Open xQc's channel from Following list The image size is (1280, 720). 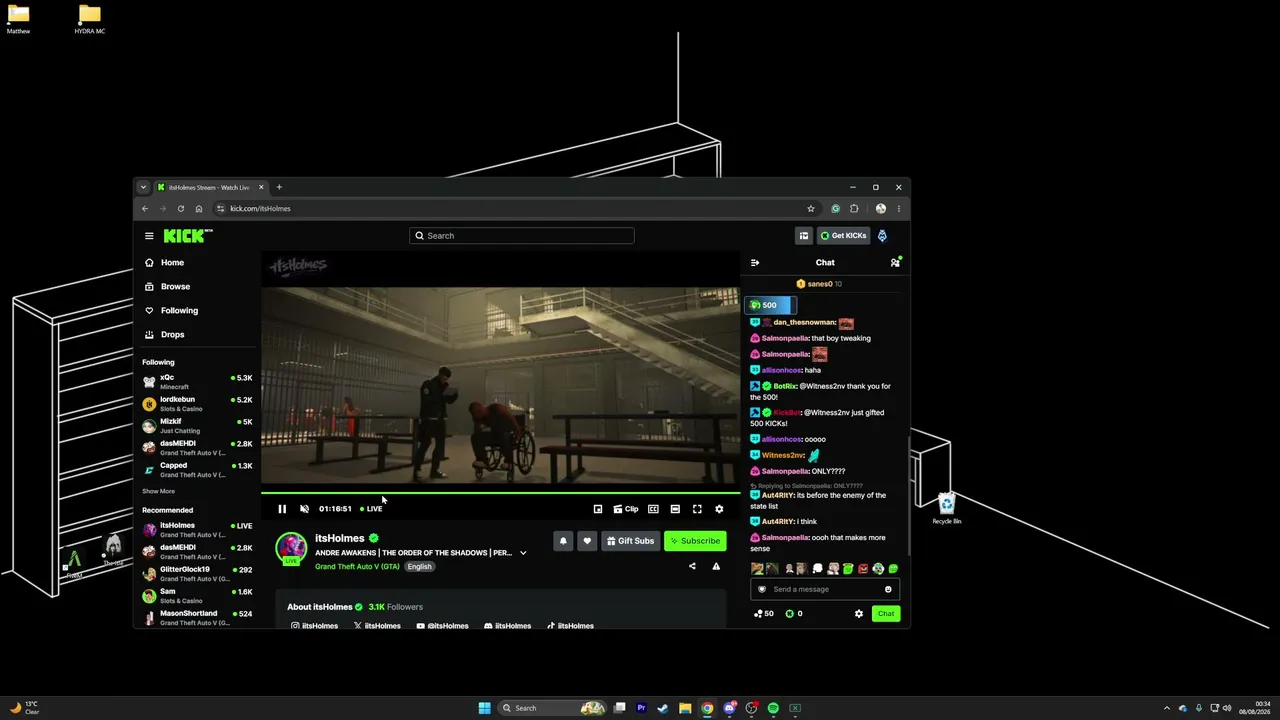pos(197,381)
